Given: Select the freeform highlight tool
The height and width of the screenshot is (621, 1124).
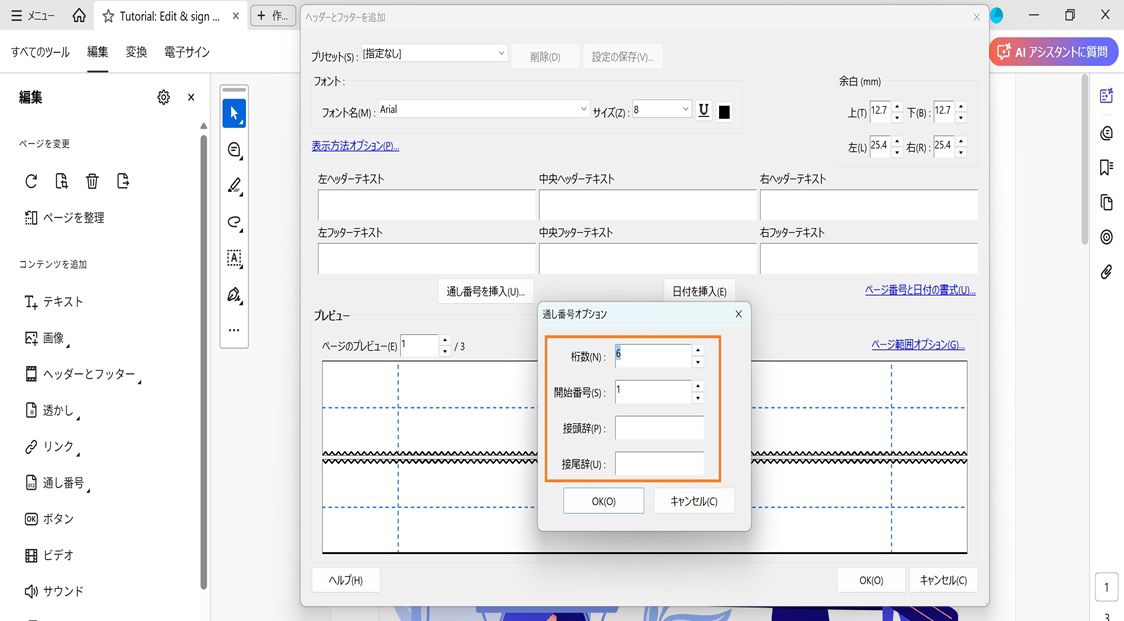Looking at the screenshot, I should (x=234, y=222).
